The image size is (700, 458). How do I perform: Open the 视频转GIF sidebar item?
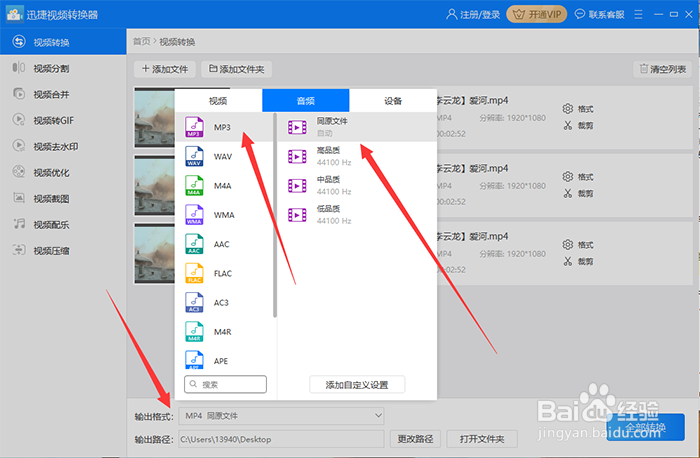pyautogui.click(x=63, y=120)
